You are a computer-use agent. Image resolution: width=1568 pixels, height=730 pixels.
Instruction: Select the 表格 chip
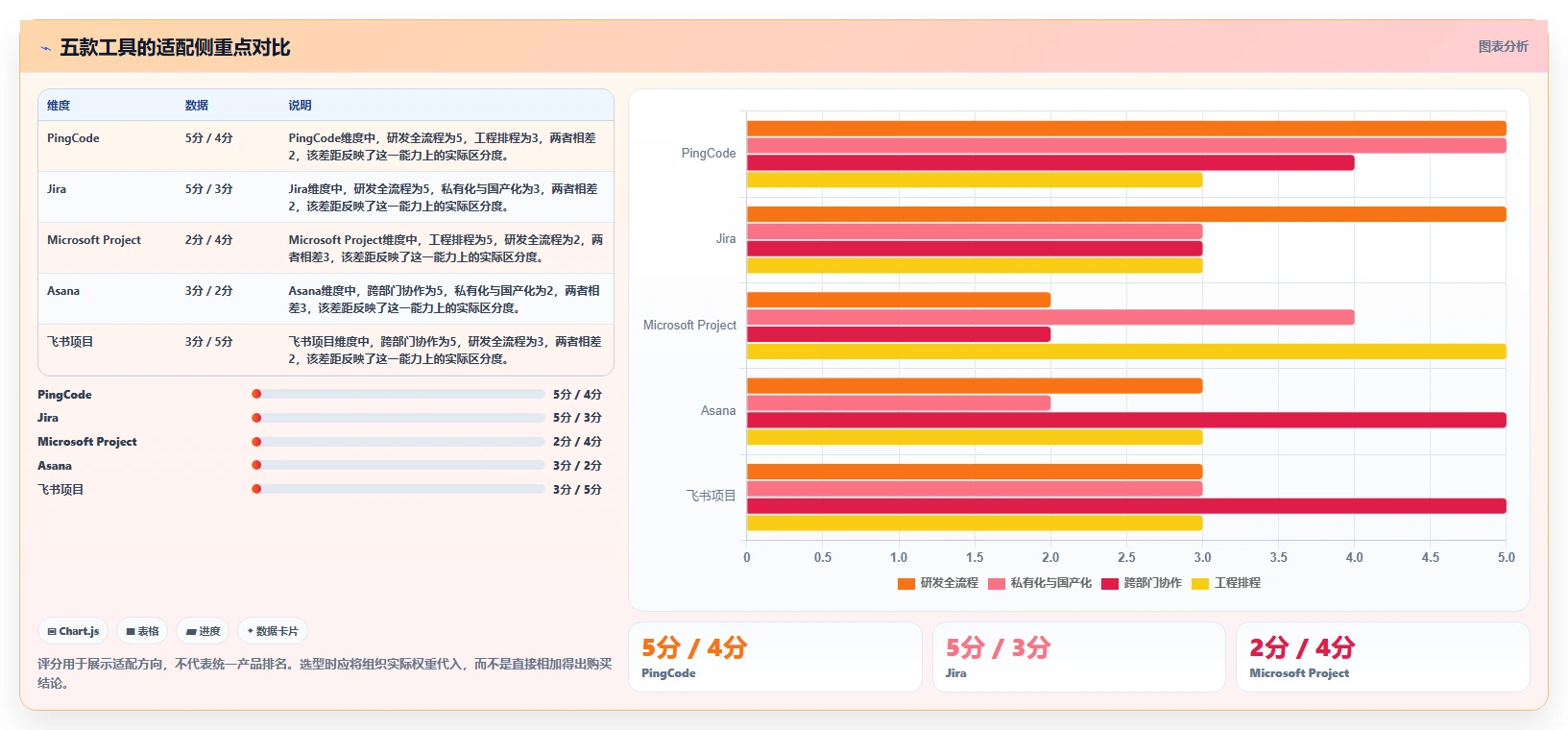tap(142, 631)
